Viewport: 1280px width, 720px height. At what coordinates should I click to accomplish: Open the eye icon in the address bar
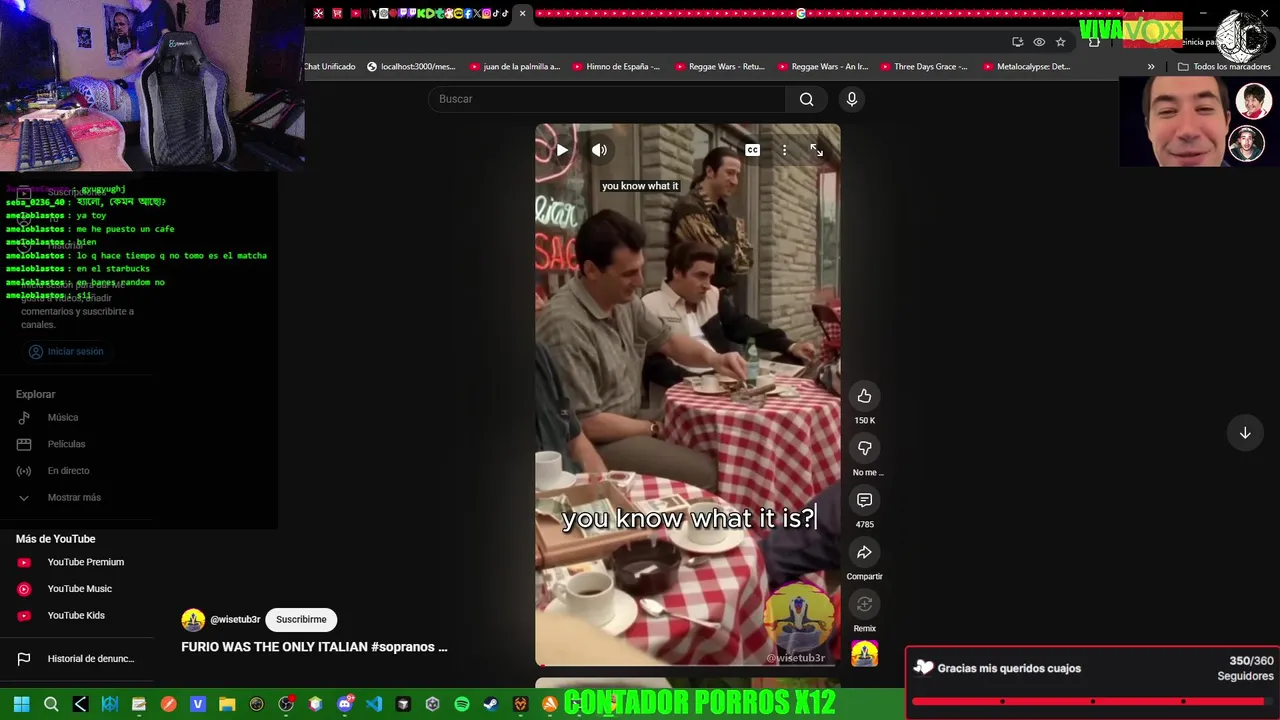tap(1039, 42)
